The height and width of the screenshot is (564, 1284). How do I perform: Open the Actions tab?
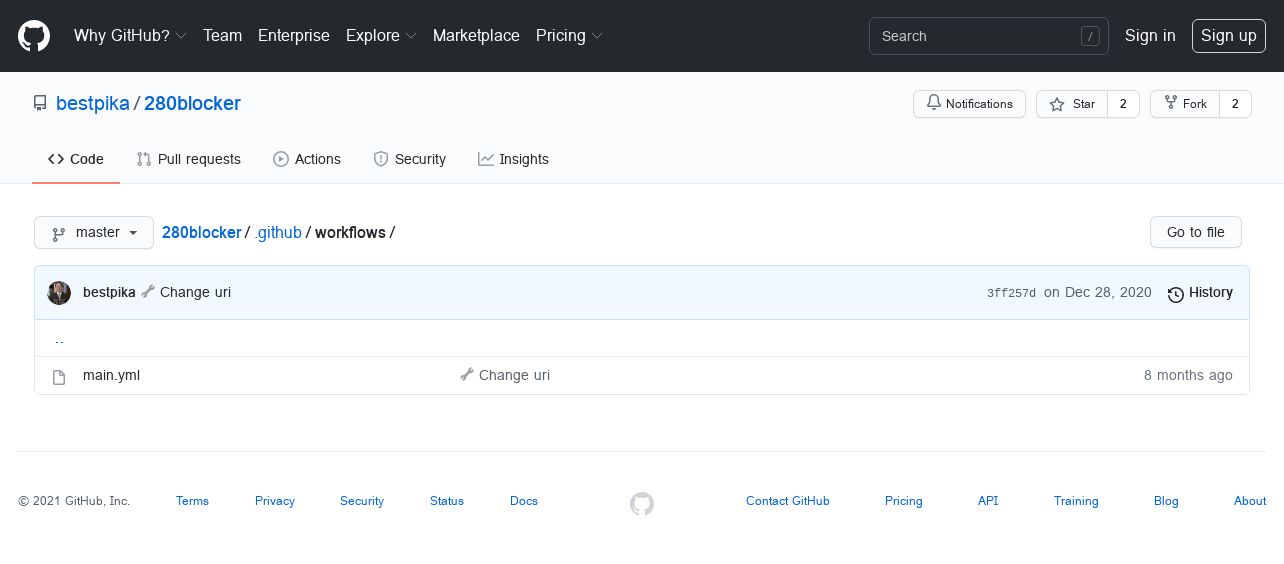pyautogui.click(x=307, y=159)
